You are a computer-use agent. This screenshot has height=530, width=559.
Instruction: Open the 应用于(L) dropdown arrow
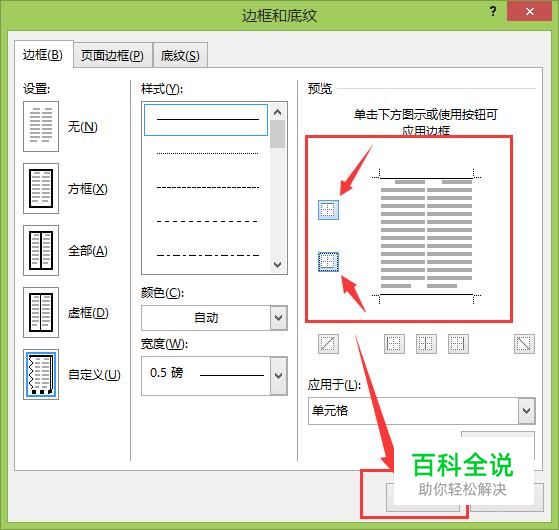click(527, 411)
